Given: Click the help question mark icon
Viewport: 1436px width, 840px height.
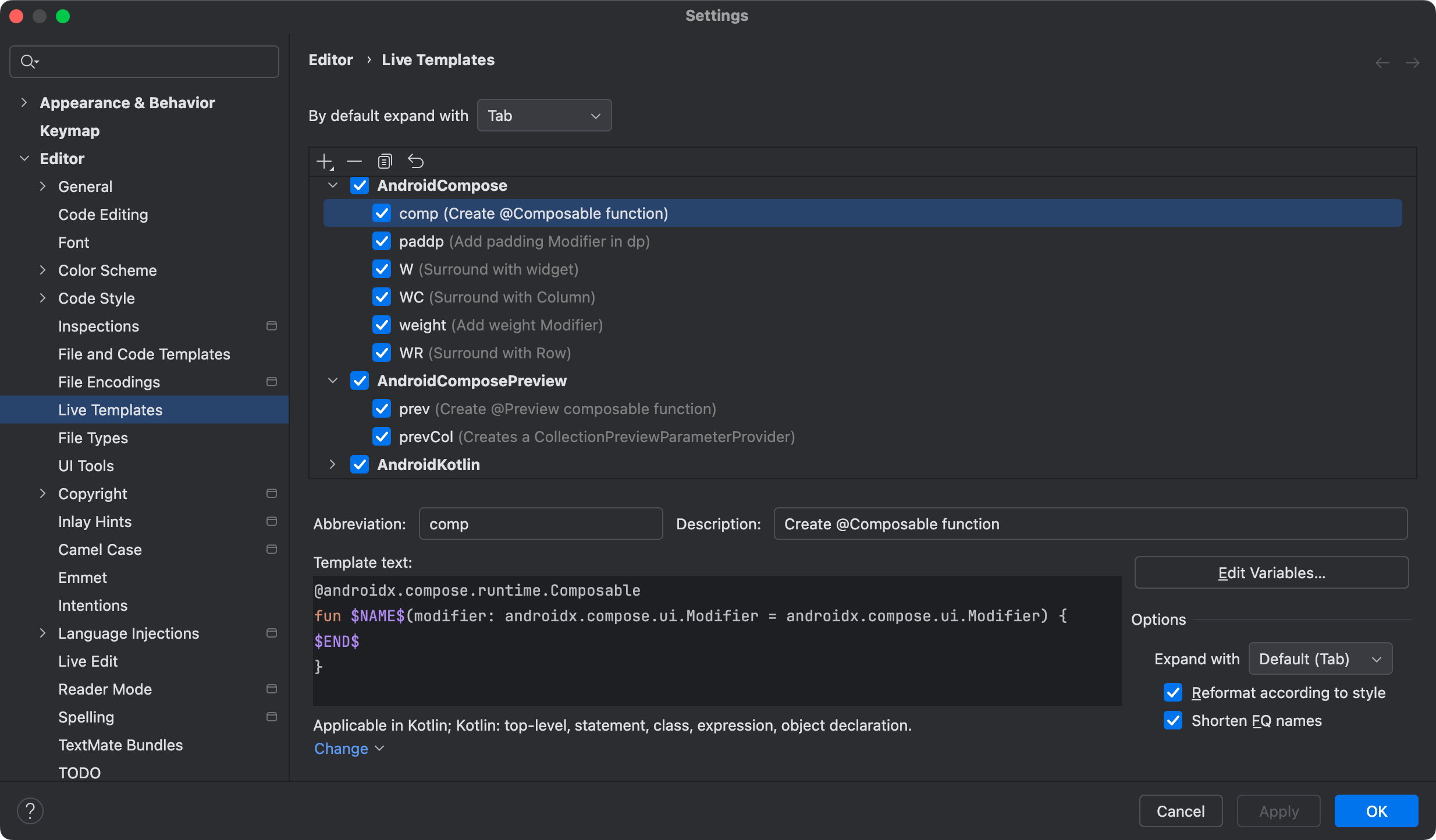Looking at the screenshot, I should [30, 810].
